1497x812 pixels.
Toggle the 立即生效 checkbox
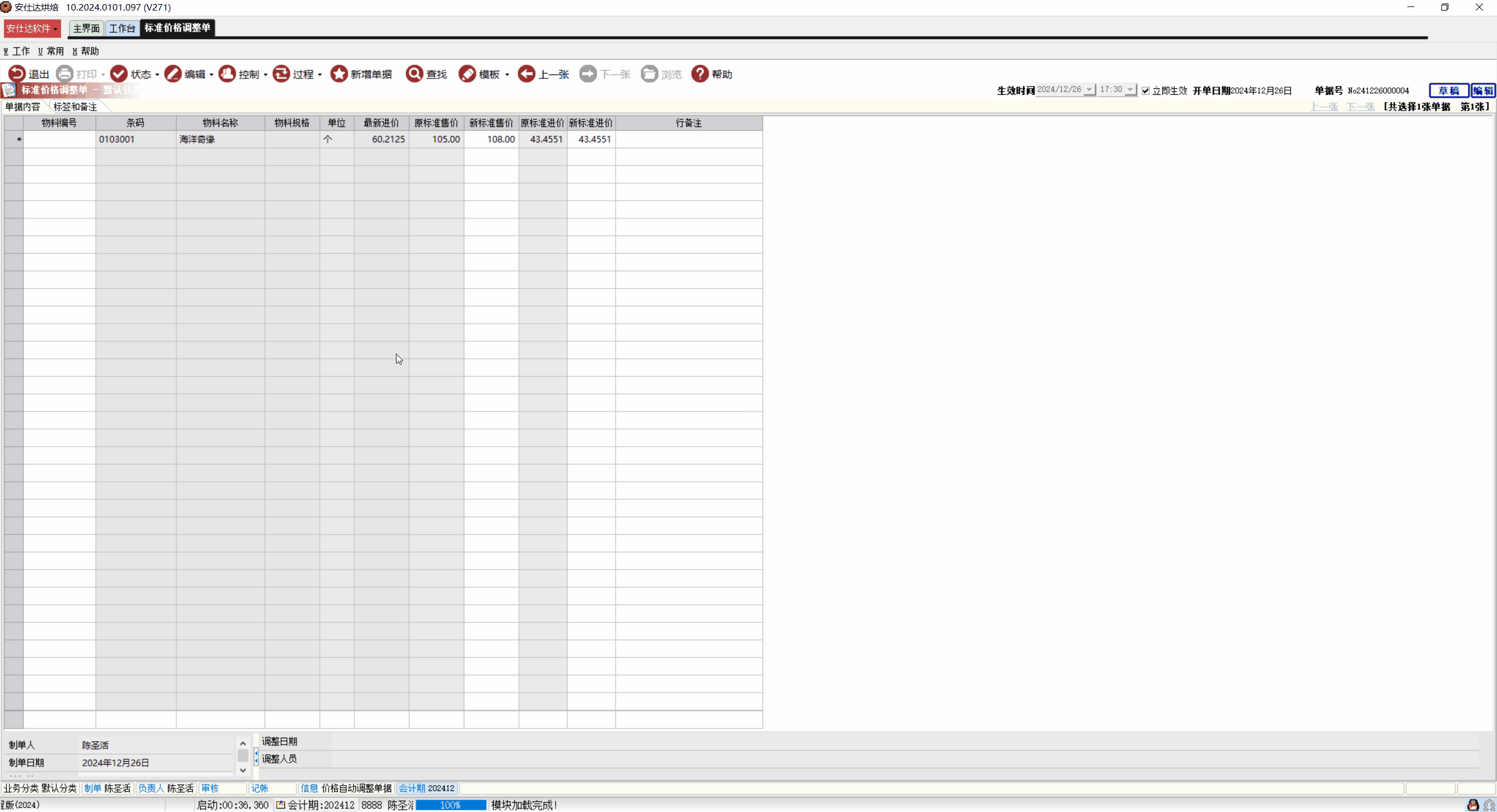click(x=1146, y=91)
